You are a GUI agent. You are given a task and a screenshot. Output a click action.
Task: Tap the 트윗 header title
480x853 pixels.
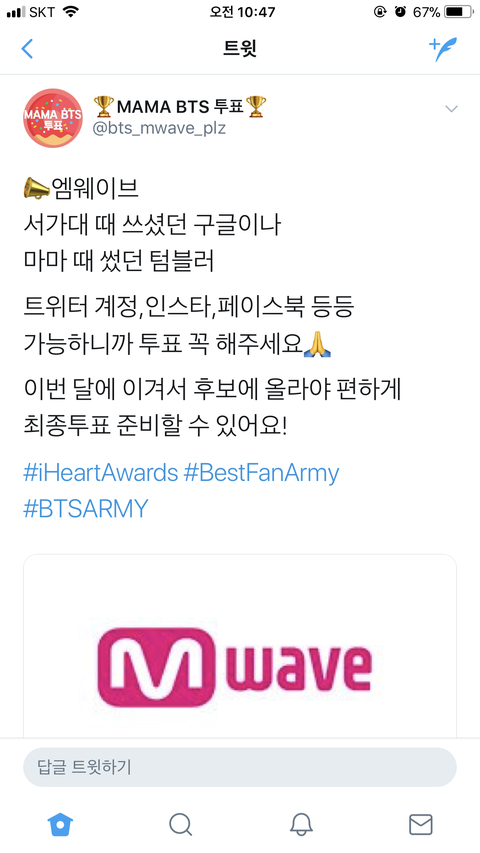pyautogui.click(x=239, y=49)
